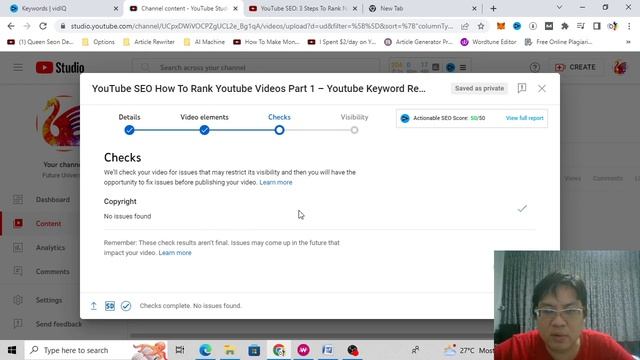
Task: Switch to YouTube SEO 3 Steps browser tab
Action: point(302,8)
